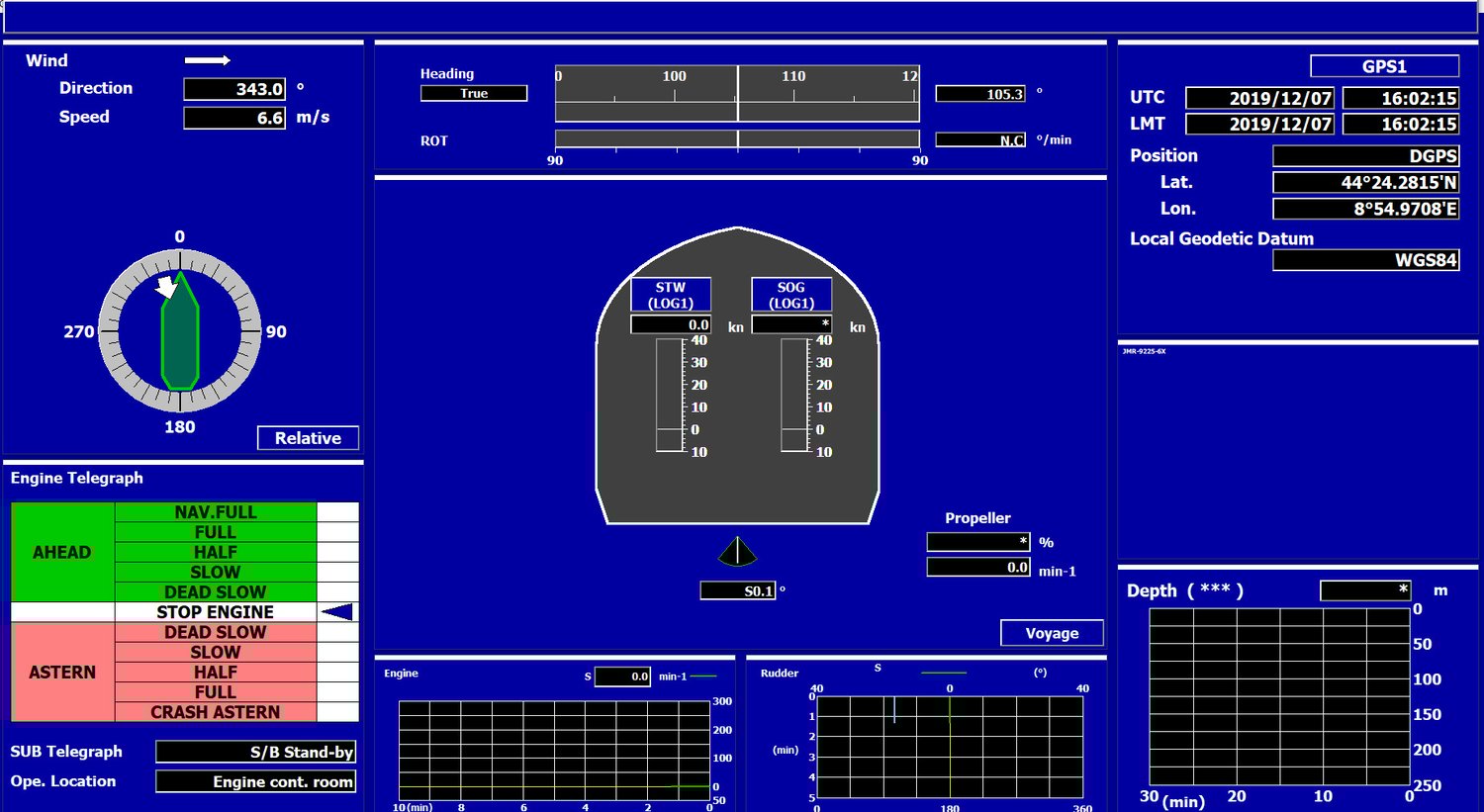1484x812 pixels.
Task: Click the Engine cont. room location button
Action: (255, 781)
